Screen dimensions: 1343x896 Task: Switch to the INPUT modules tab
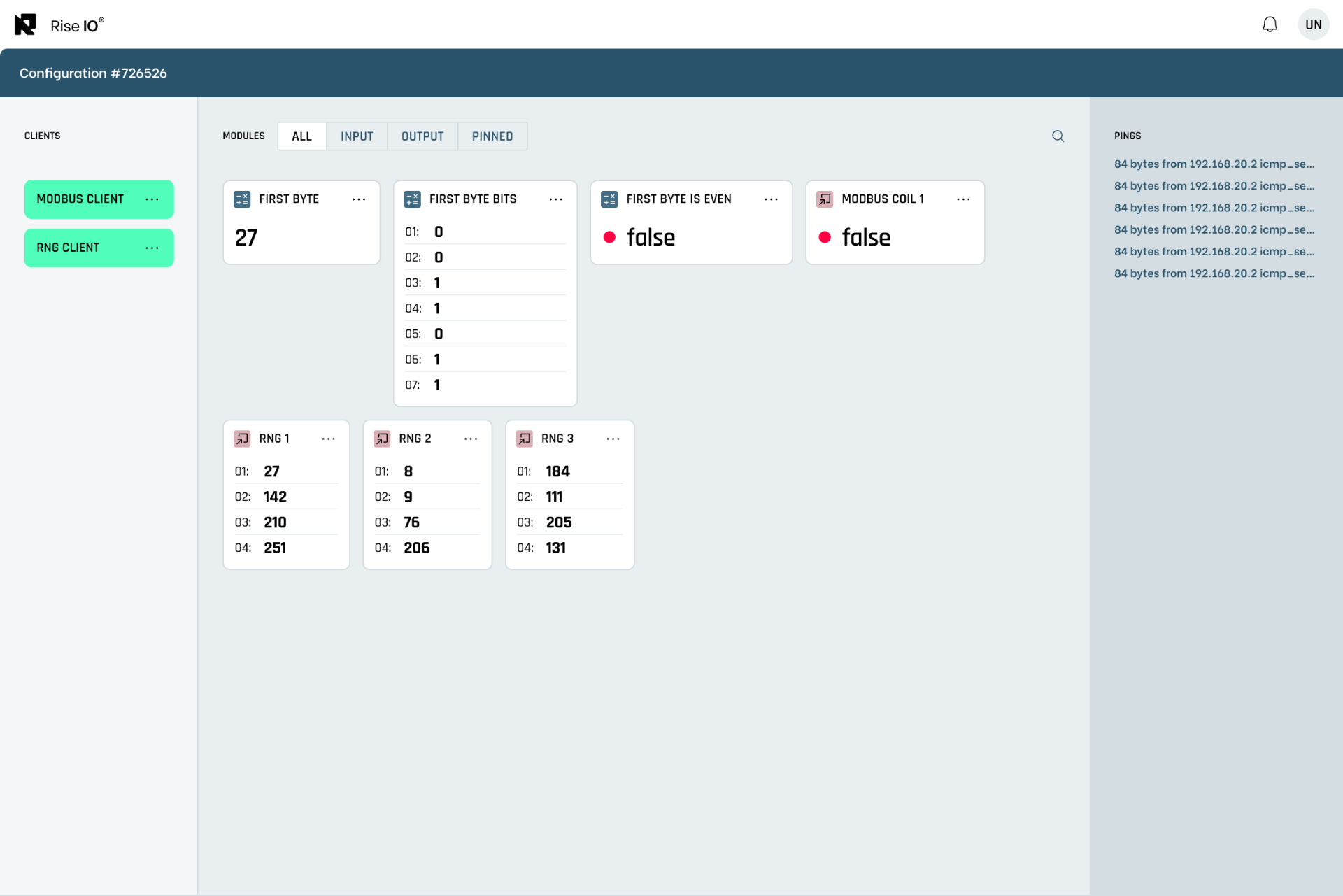click(357, 136)
